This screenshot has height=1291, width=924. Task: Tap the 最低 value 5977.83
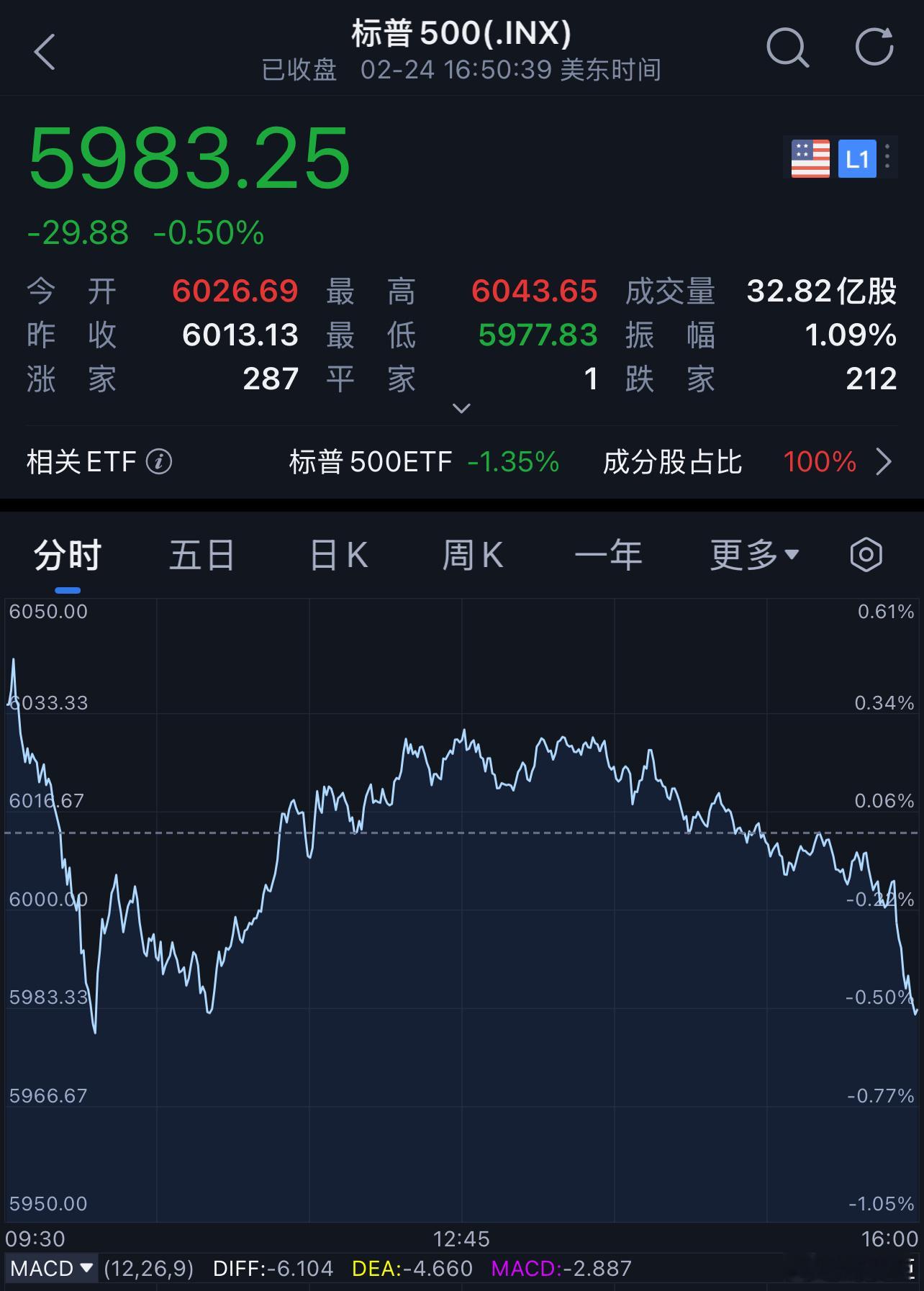click(538, 335)
